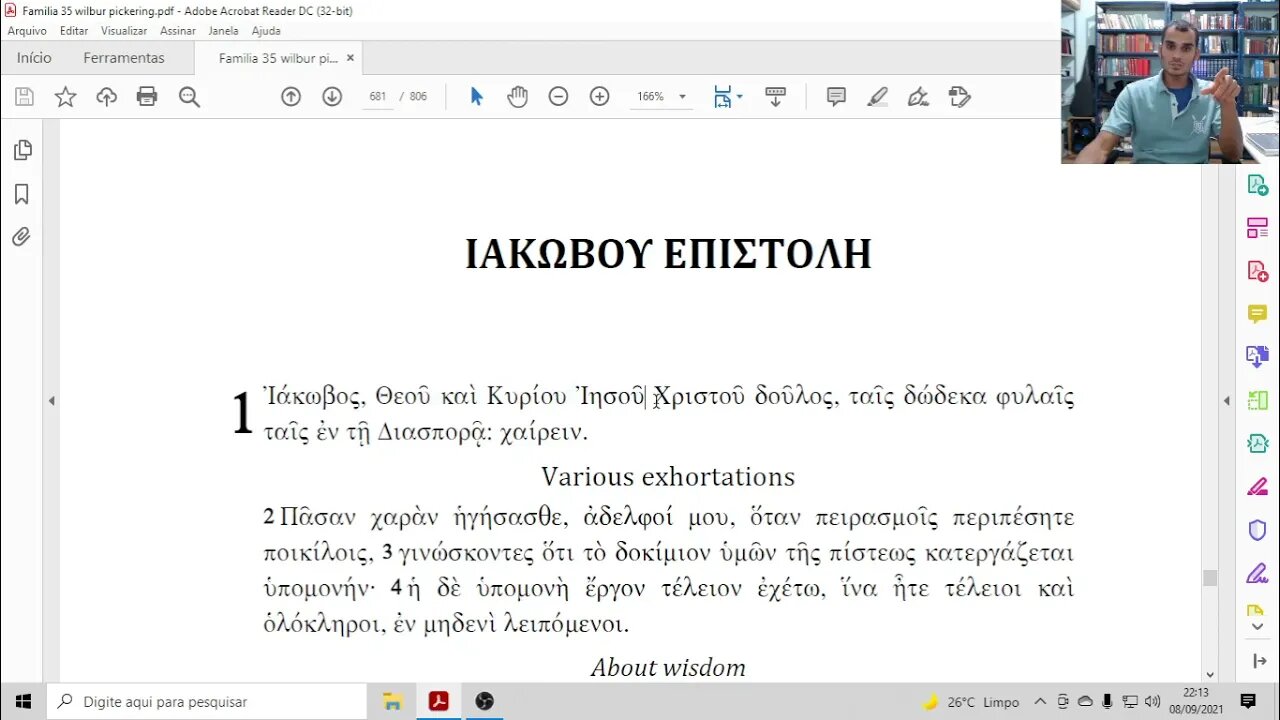Zoom out with the minus icon
Viewport: 1280px width, 720px height.
pyautogui.click(x=558, y=97)
